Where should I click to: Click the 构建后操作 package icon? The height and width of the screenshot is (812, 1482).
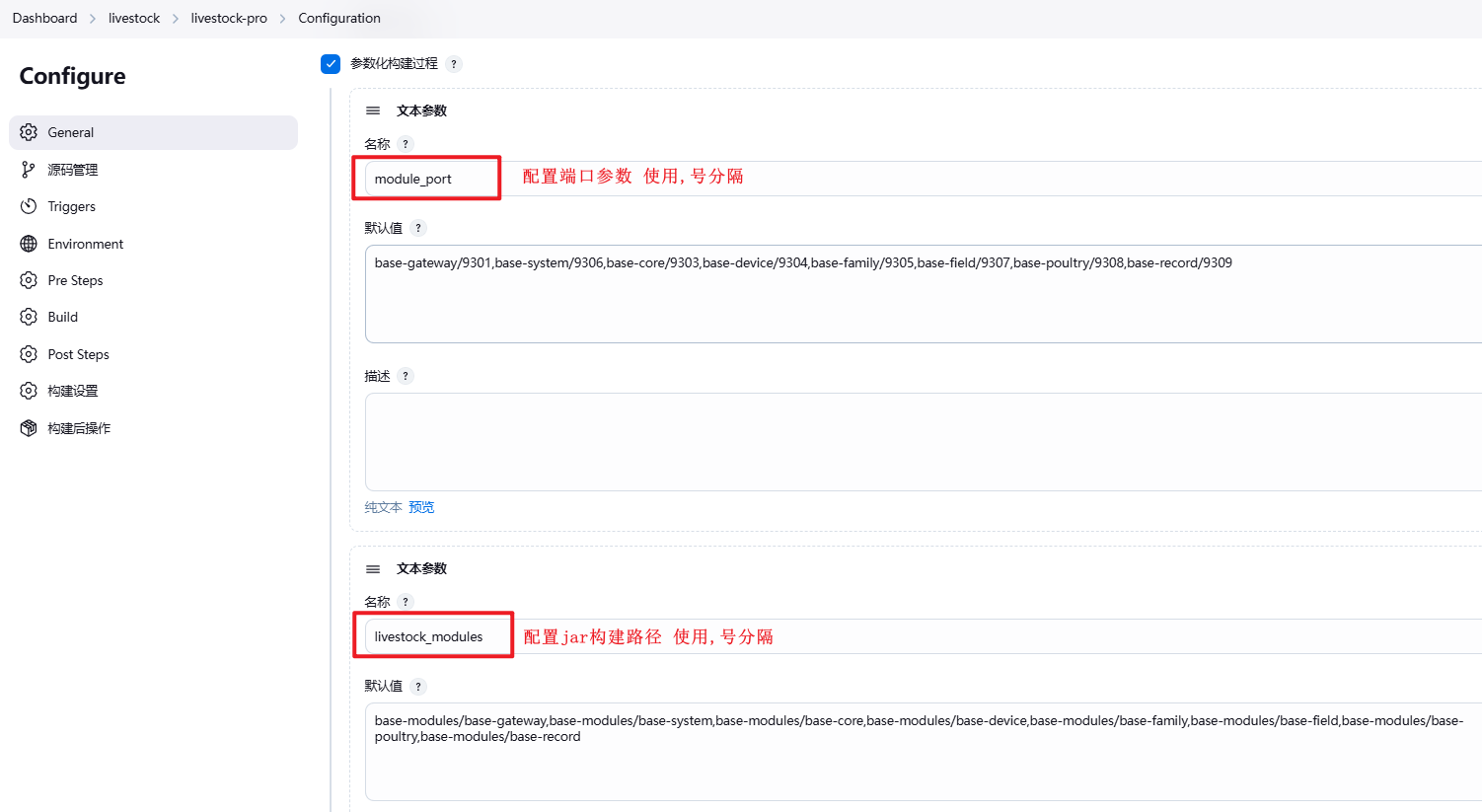(29, 428)
